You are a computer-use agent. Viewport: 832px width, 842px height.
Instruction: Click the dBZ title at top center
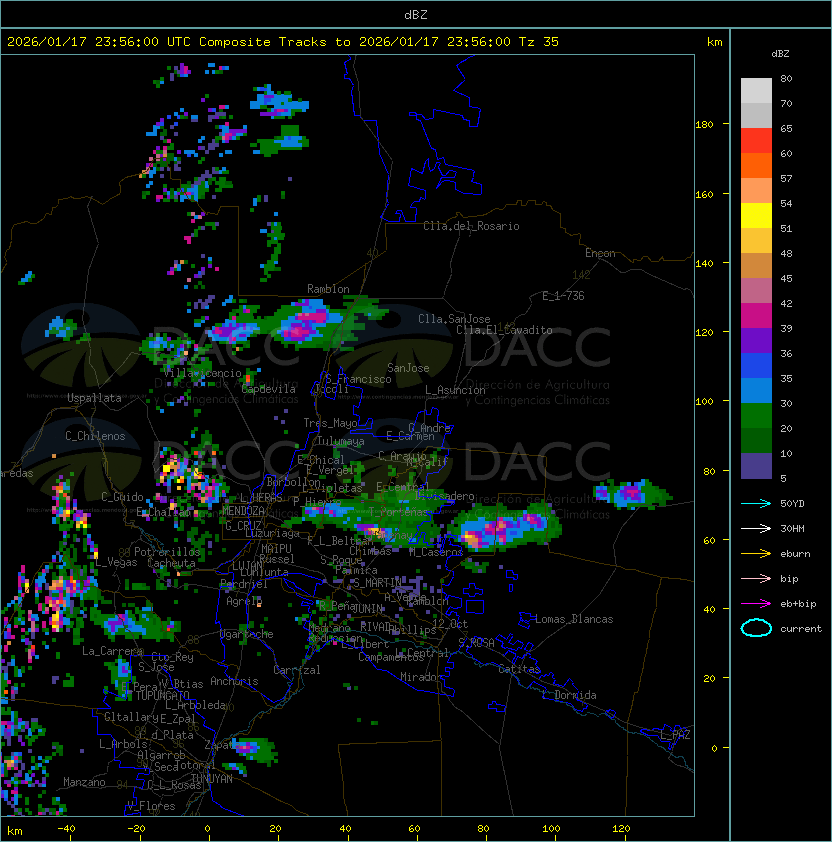pos(416,15)
